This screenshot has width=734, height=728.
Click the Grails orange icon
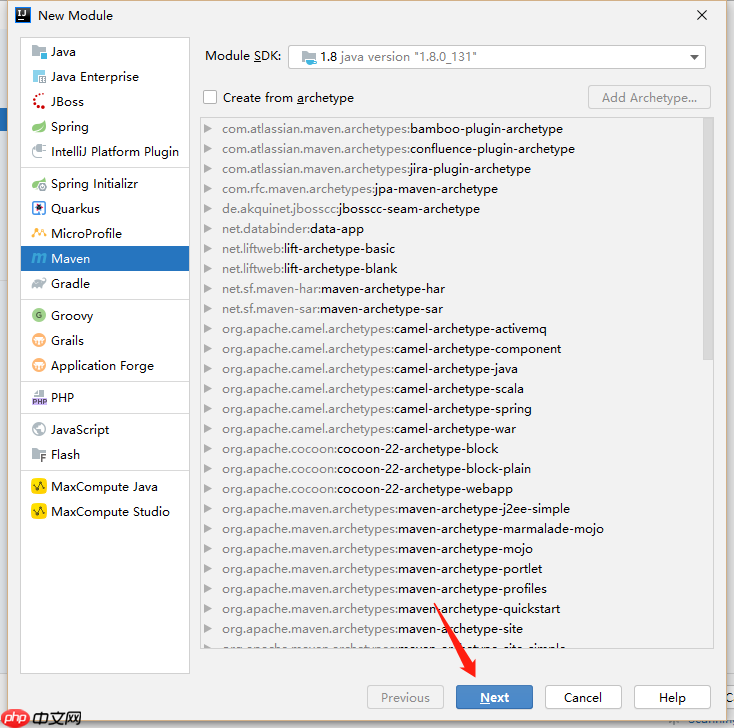[39, 340]
